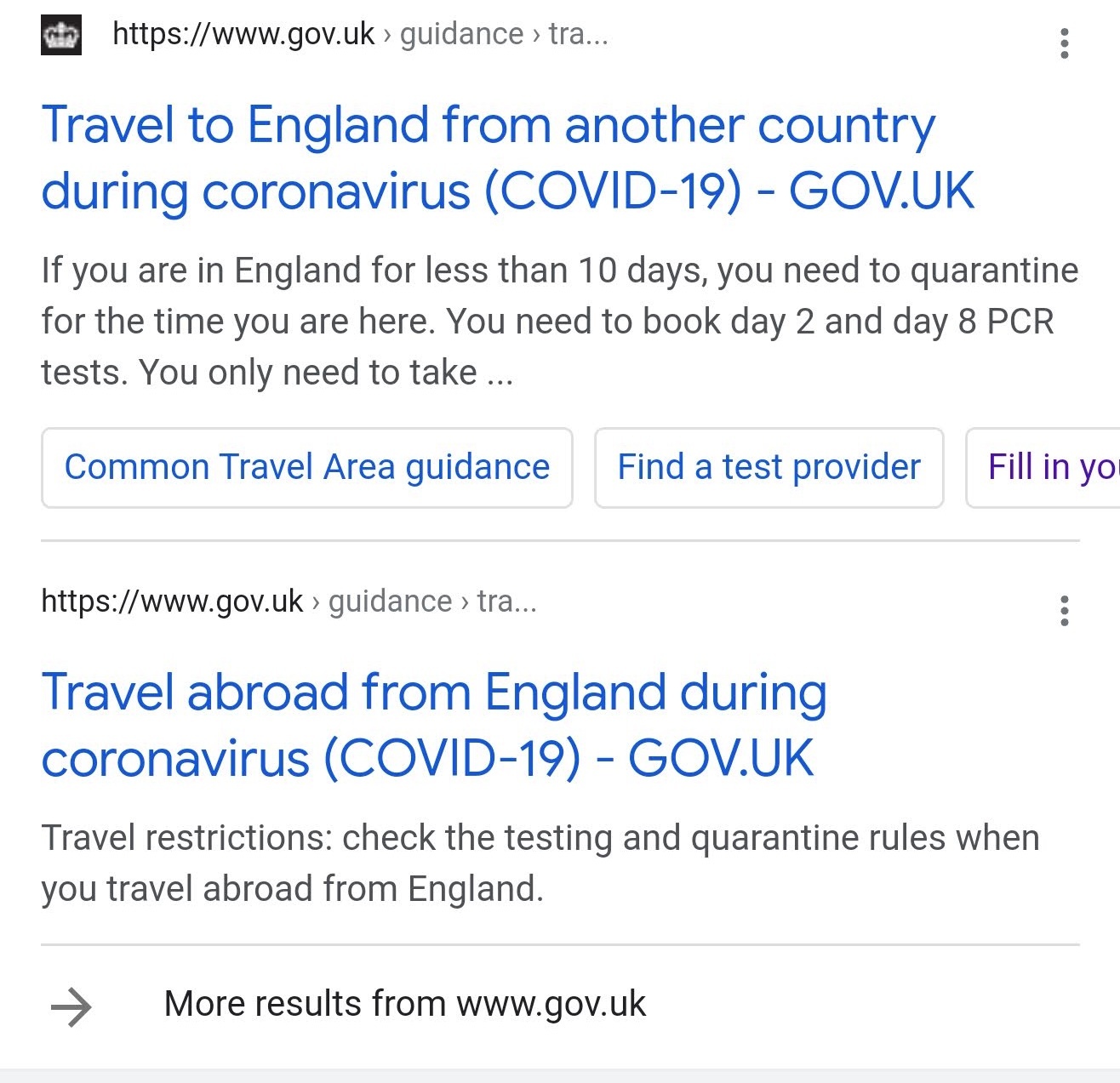
Task: Click 'guidance' breadcrumb in first result URL
Action: 461,34
